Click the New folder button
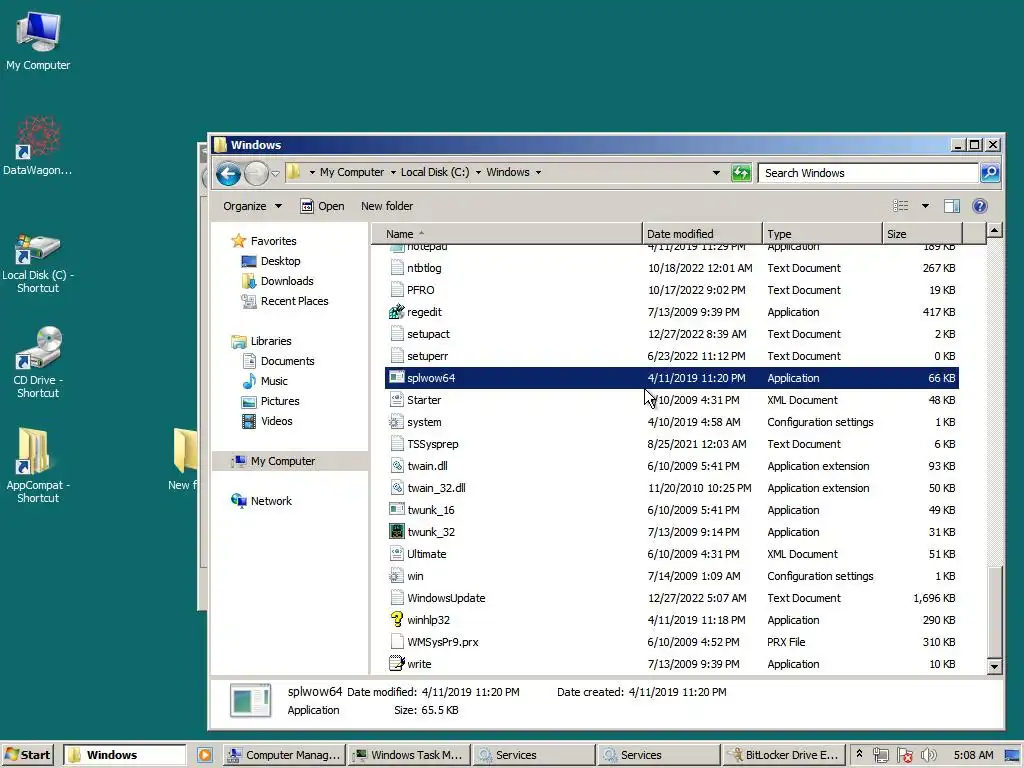Screen dimensions: 1024x768 [x=387, y=206]
